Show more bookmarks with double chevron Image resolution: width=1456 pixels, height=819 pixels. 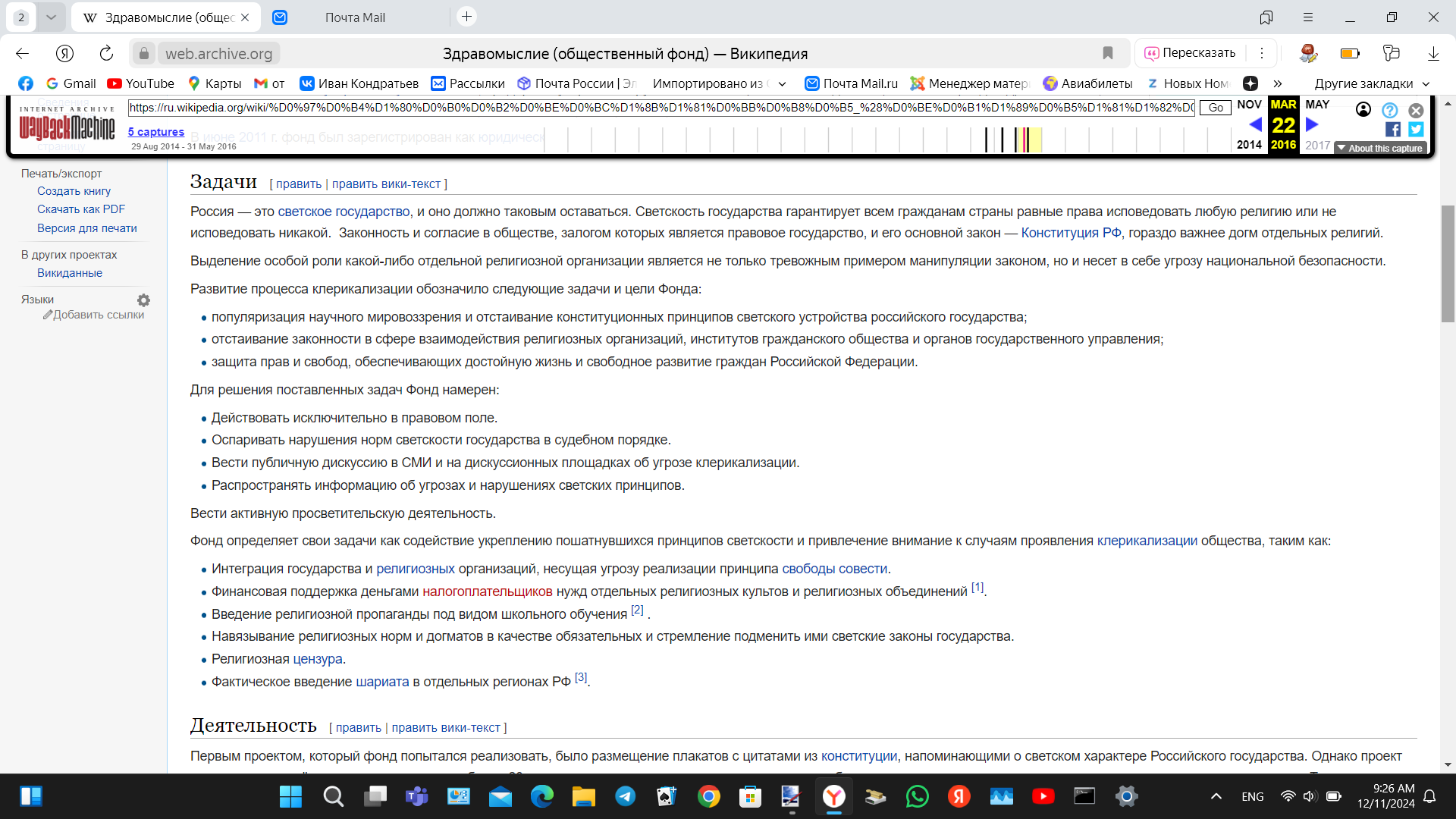[1278, 83]
